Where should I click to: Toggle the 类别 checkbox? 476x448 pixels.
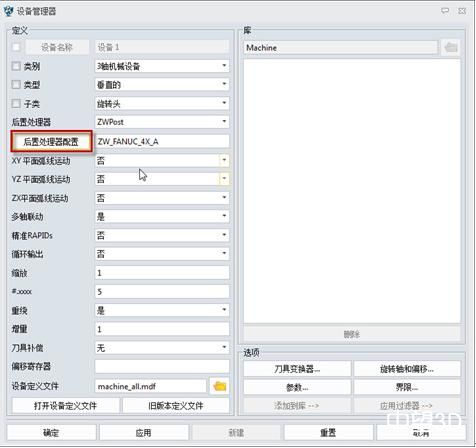pyautogui.click(x=16, y=66)
